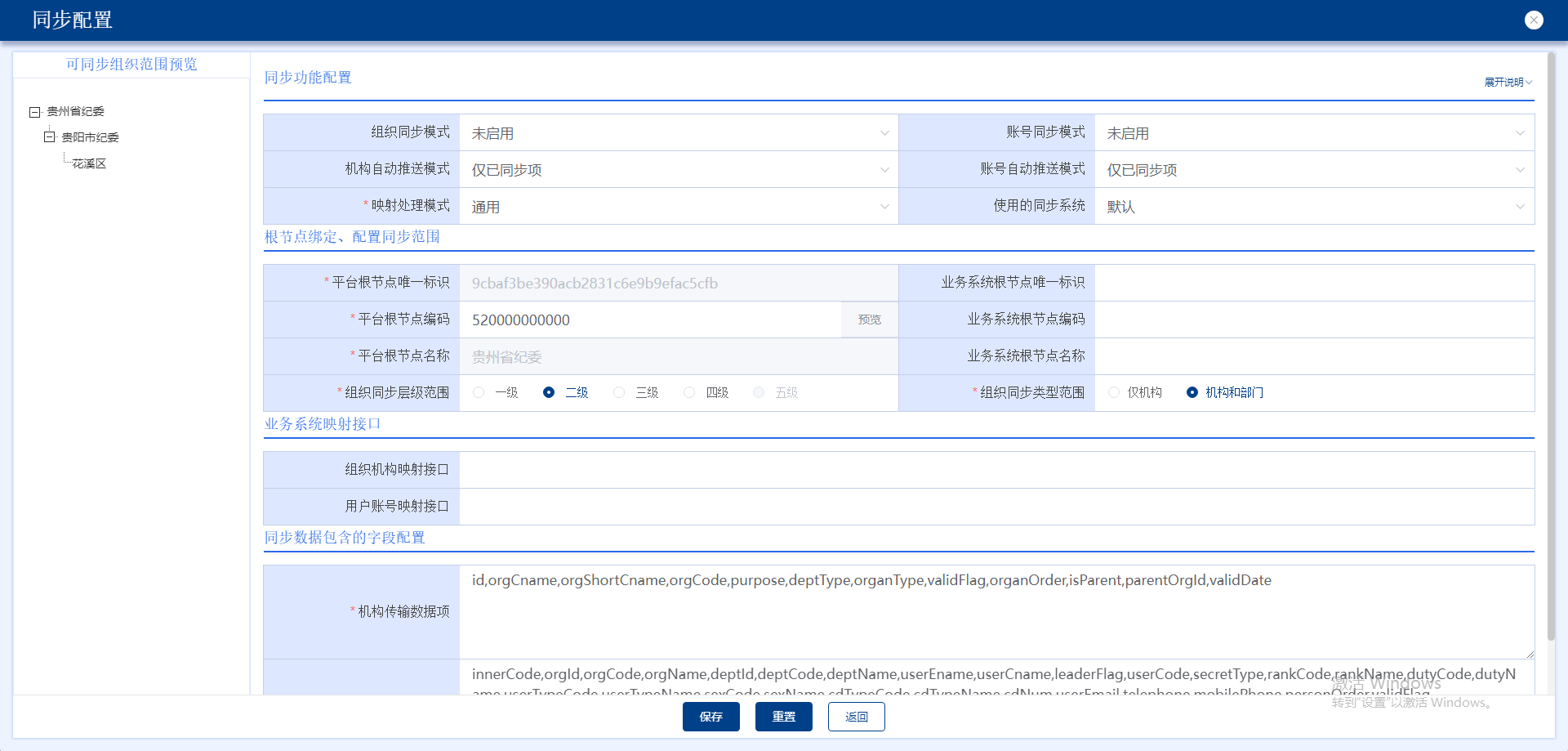Open the 组织同步模式 dropdown
The image size is (1568, 751).
coord(679,132)
